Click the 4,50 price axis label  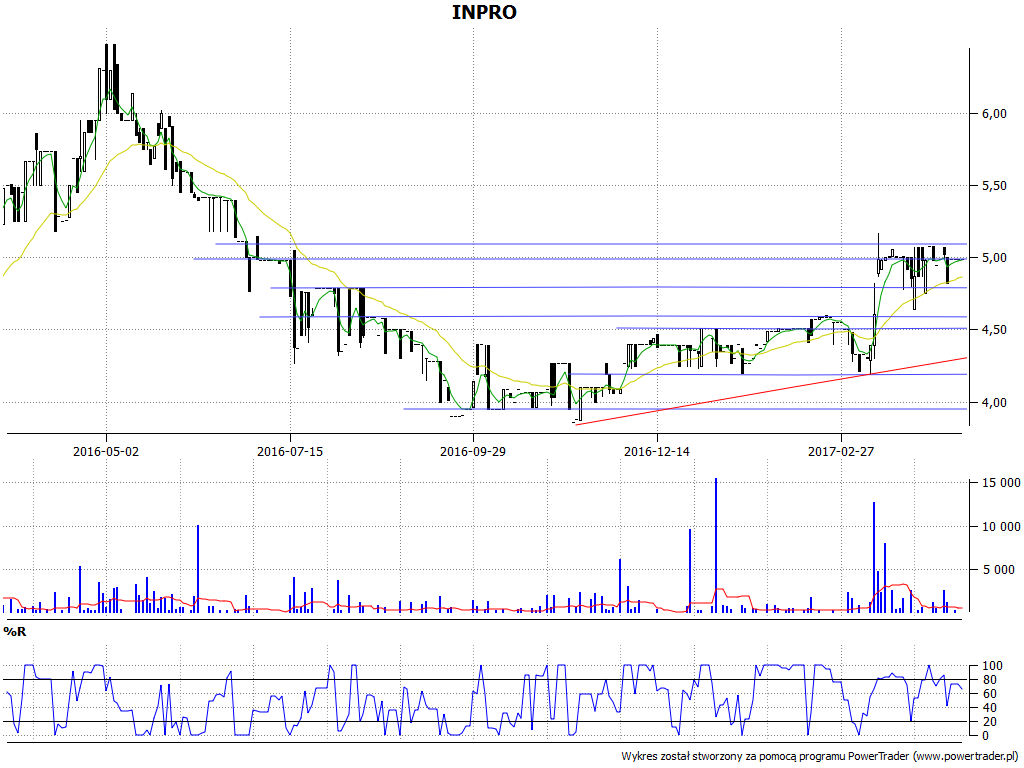[x=994, y=330]
